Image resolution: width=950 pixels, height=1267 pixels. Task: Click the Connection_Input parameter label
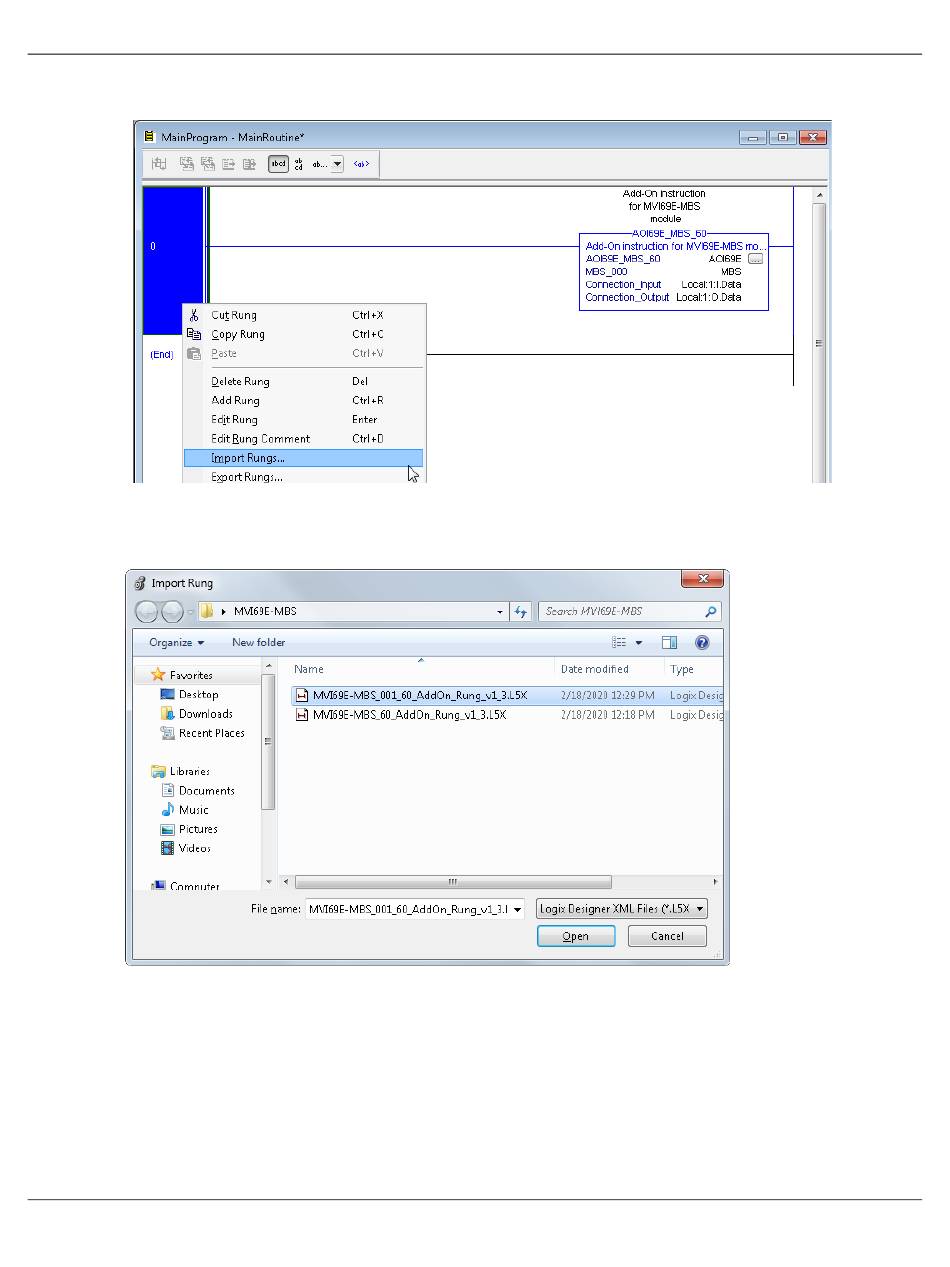tap(623, 284)
